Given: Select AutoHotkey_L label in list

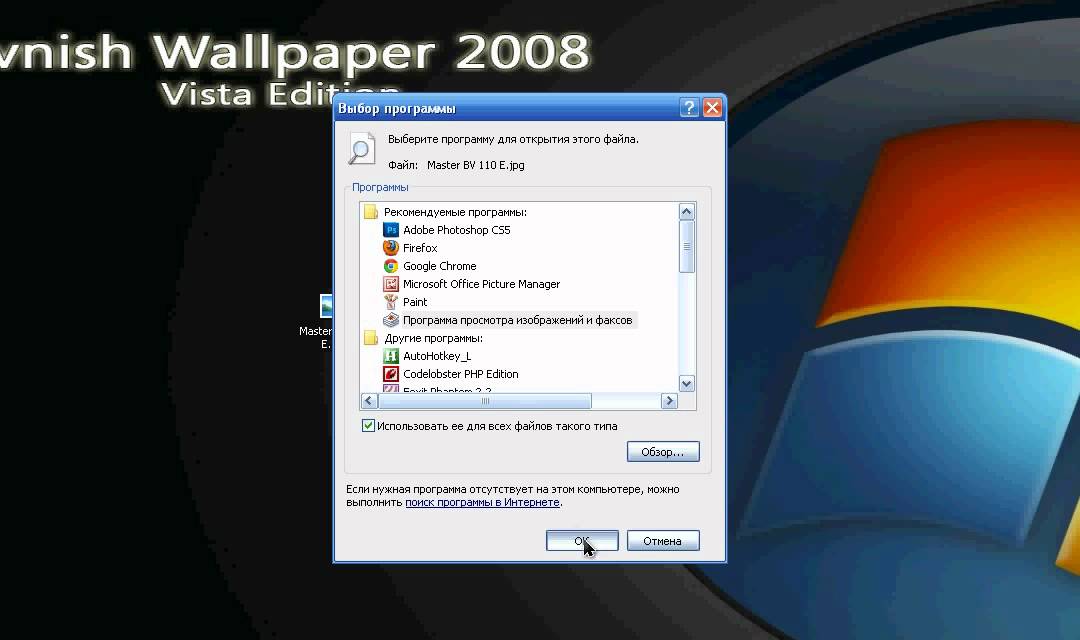Looking at the screenshot, I should pos(437,356).
